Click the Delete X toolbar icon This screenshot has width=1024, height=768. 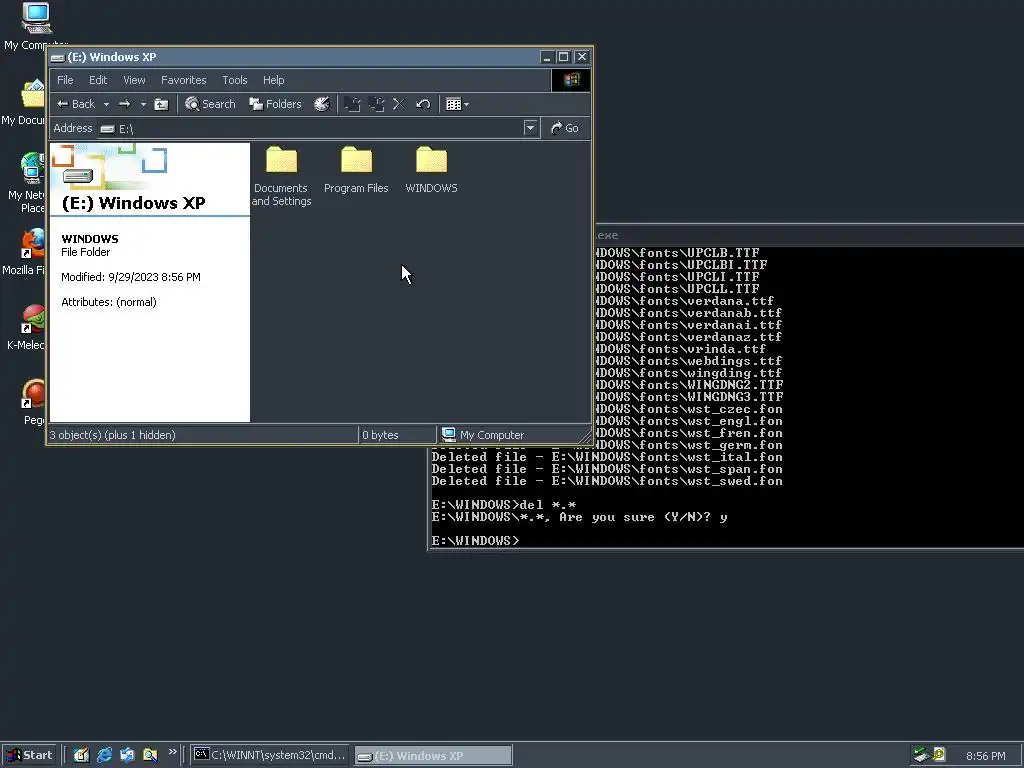399,104
